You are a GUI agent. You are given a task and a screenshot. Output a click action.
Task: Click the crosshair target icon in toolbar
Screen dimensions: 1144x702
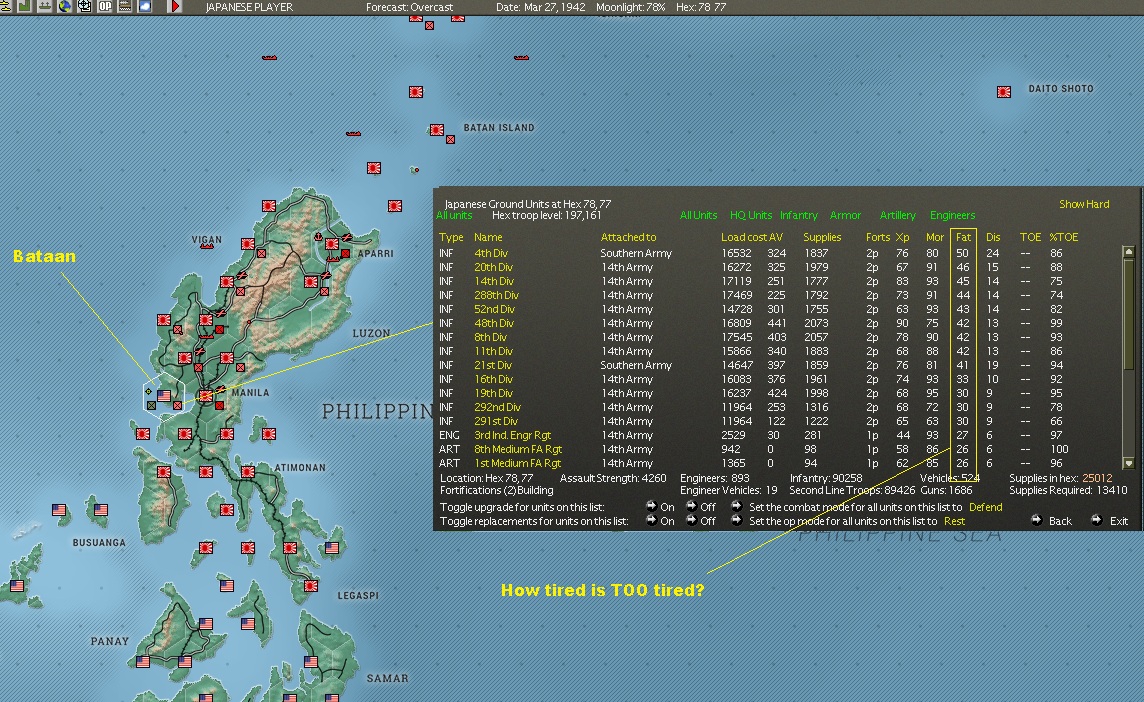84,7
